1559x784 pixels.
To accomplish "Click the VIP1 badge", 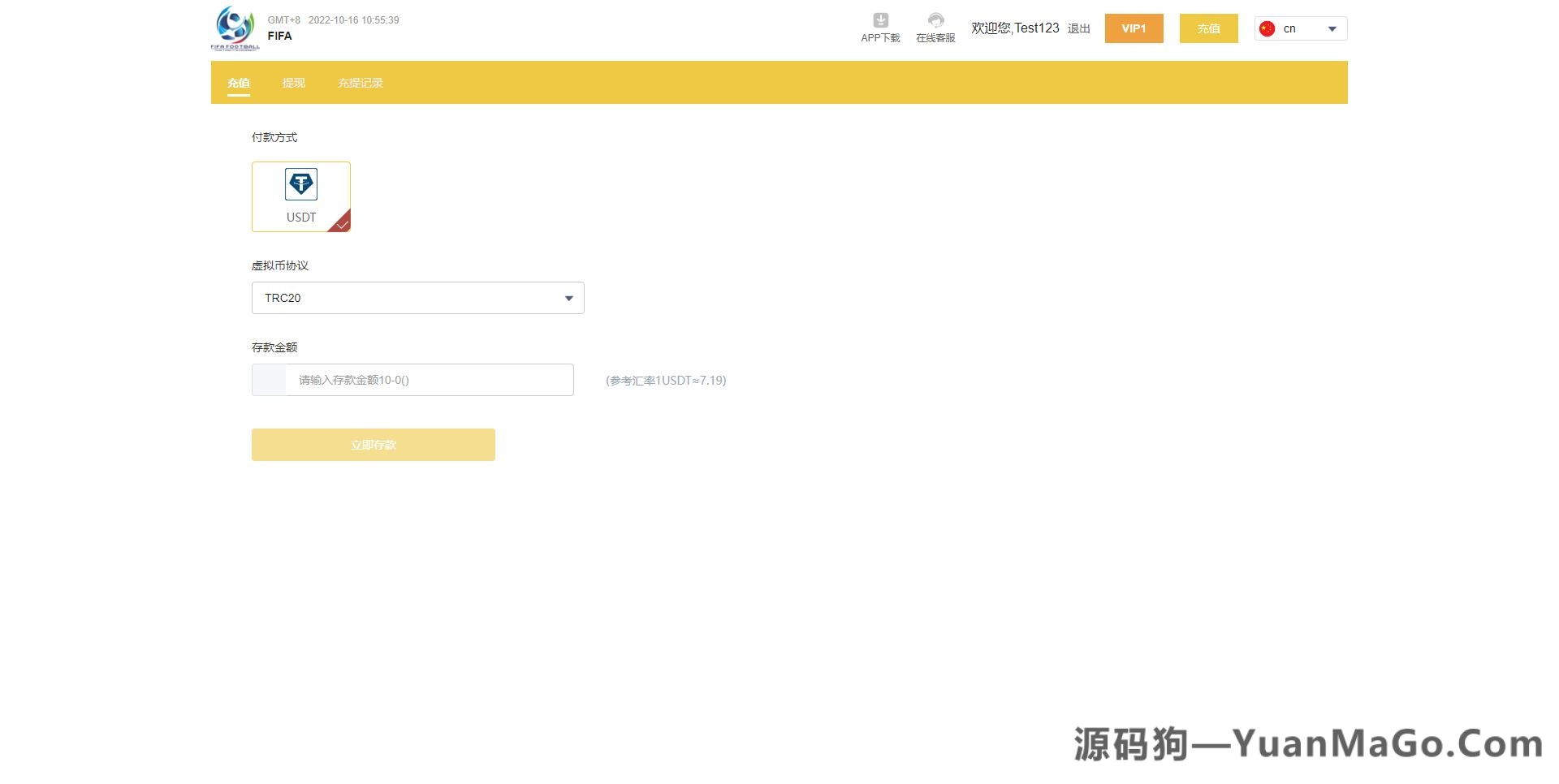I will click(1134, 28).
